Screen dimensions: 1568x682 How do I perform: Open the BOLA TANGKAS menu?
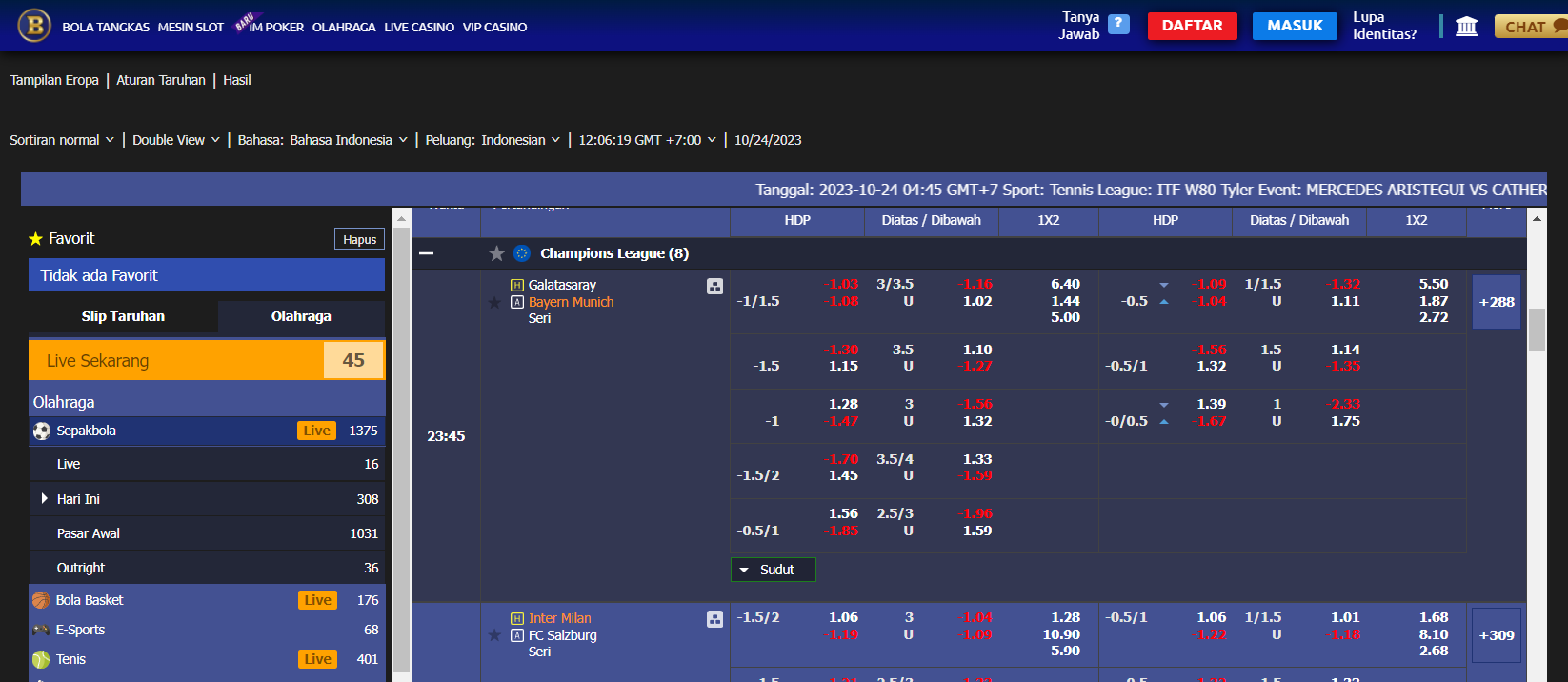106,28
